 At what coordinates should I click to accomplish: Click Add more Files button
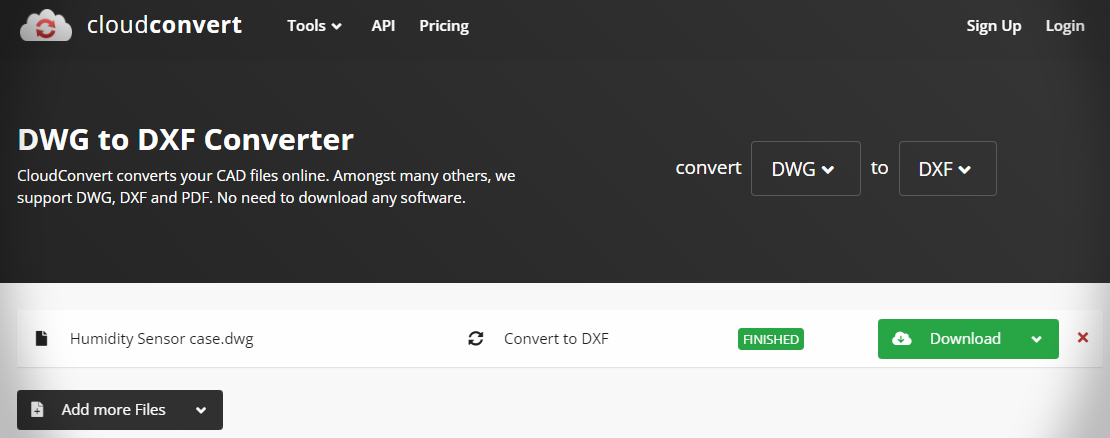click(x=120, y=410)
